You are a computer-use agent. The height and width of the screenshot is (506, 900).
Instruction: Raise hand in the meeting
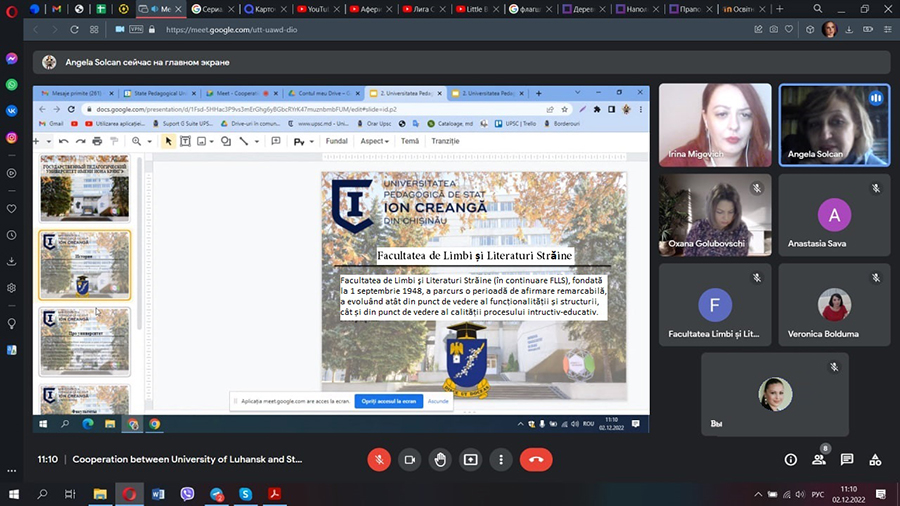click(440, 460)
